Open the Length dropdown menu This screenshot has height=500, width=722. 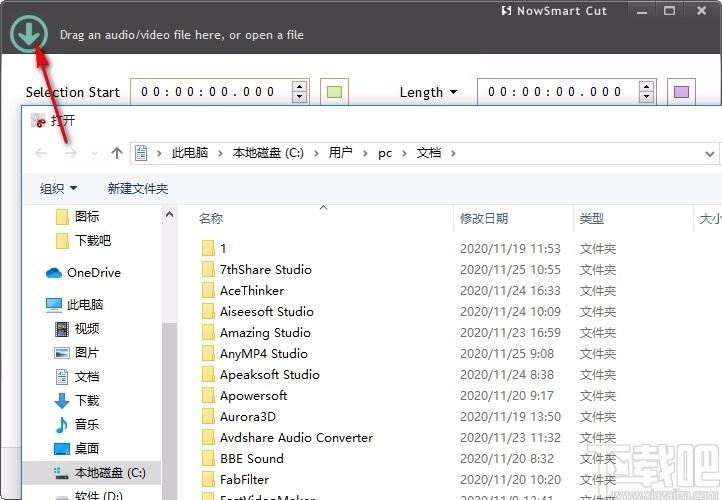(428, 92)
